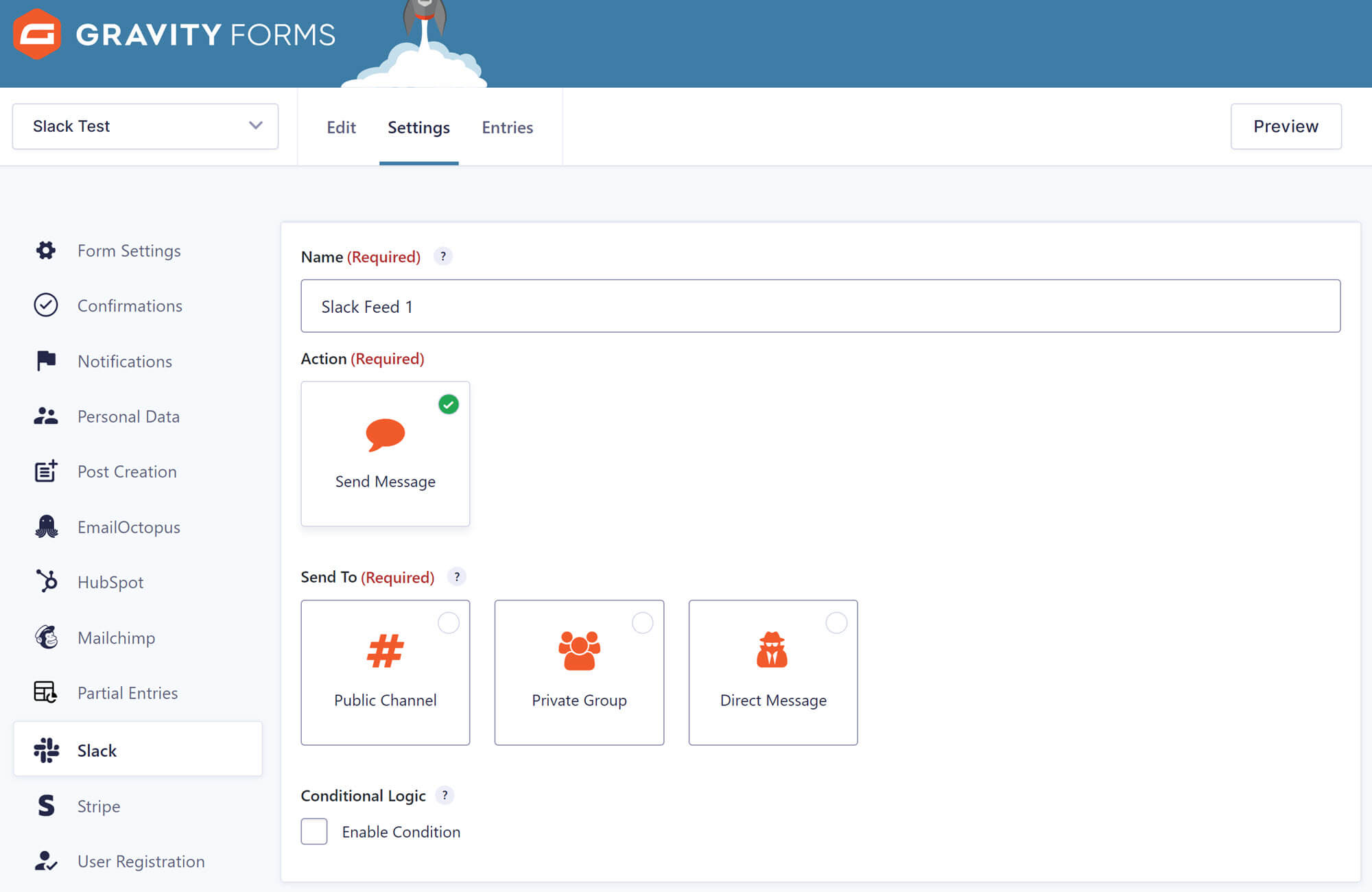Click the orange people Private Group icon

point(579,650)
